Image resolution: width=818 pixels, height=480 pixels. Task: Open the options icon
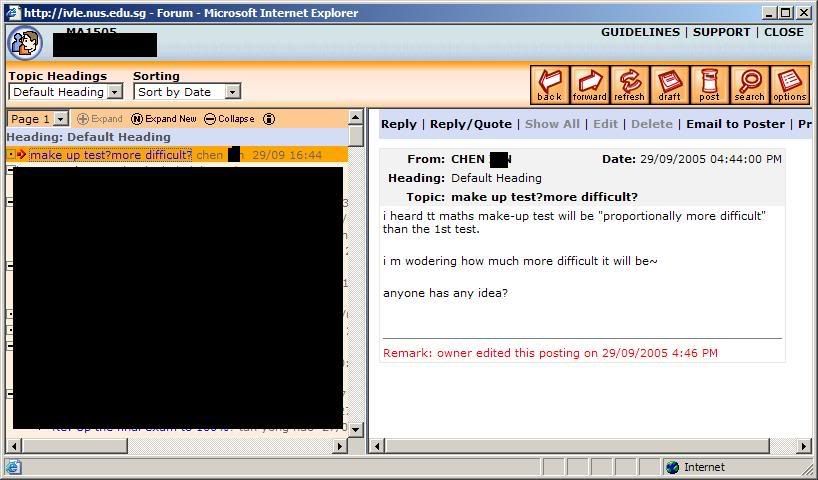click(x=789, y=85)
